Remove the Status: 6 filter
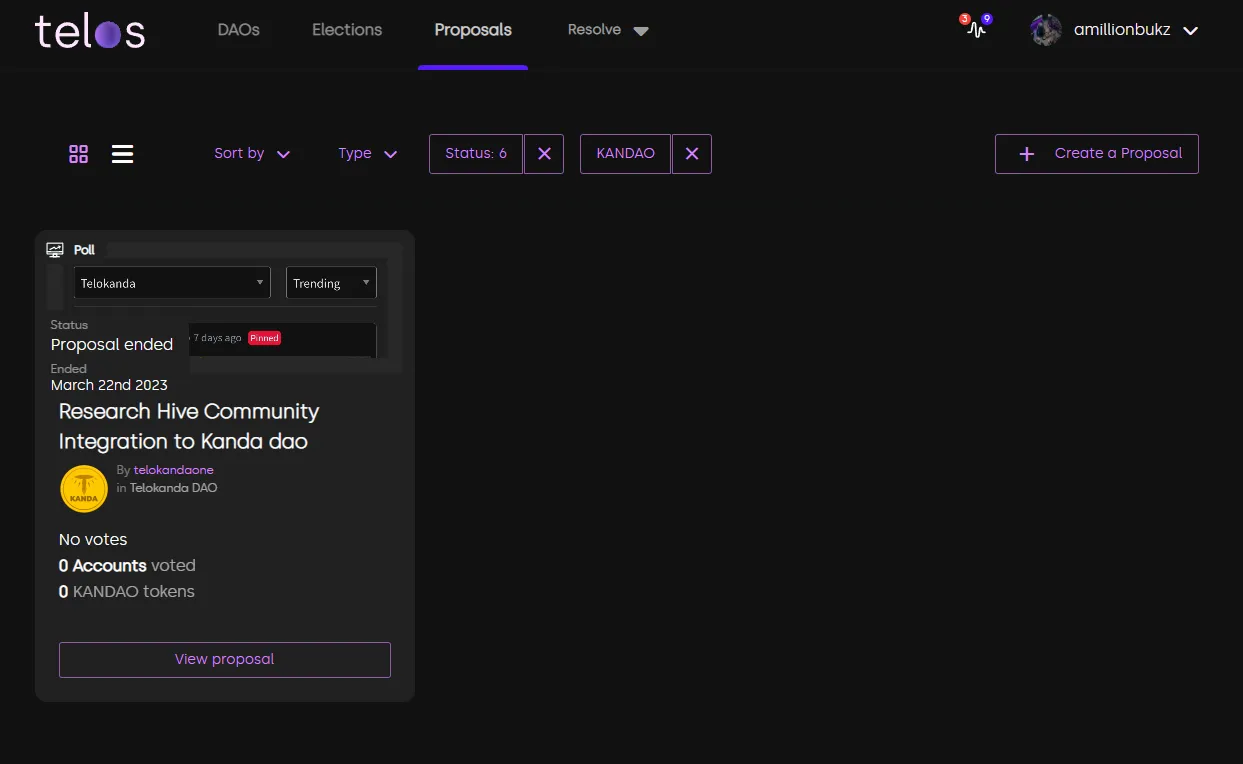This screenshot has height=764, width=1243. point(544,154)
